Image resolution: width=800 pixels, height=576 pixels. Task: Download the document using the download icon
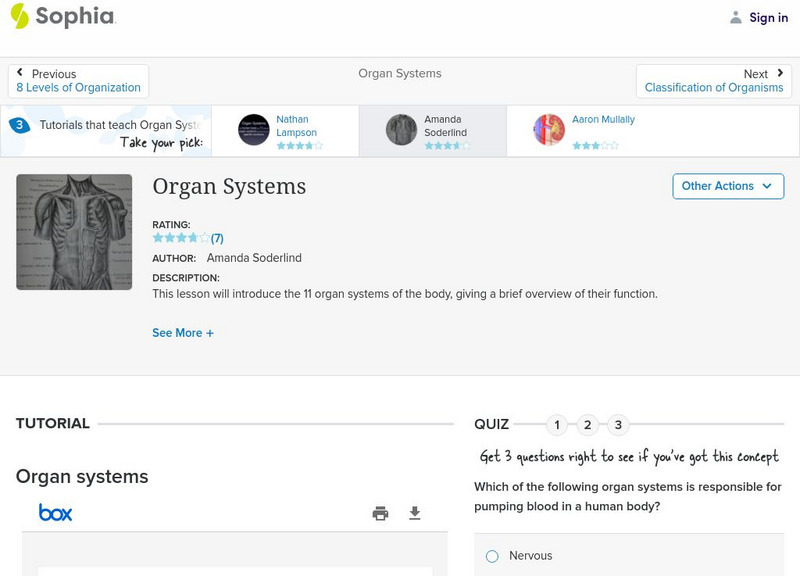(415, 514)
